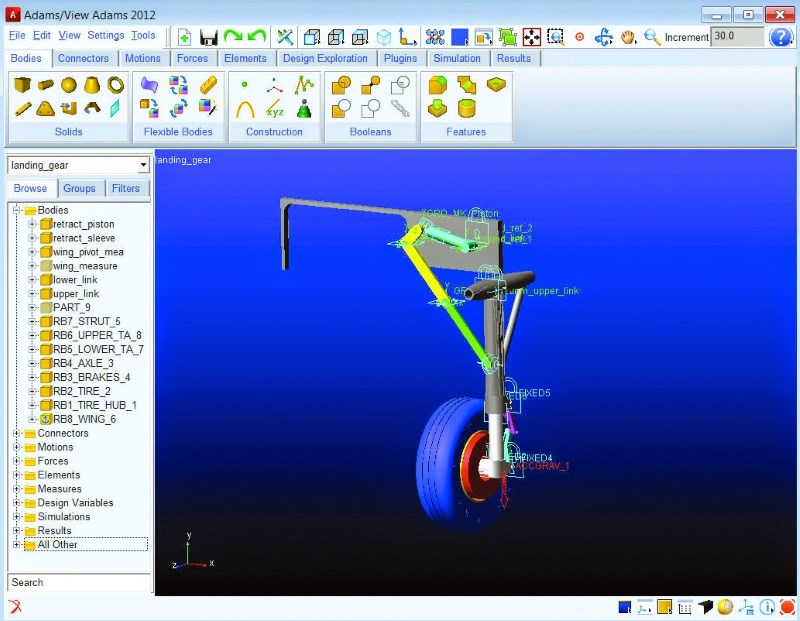Select the wireframe/shaded render toggle cube icon
This screenshot has height=621, width=800.
pos(312,37)
